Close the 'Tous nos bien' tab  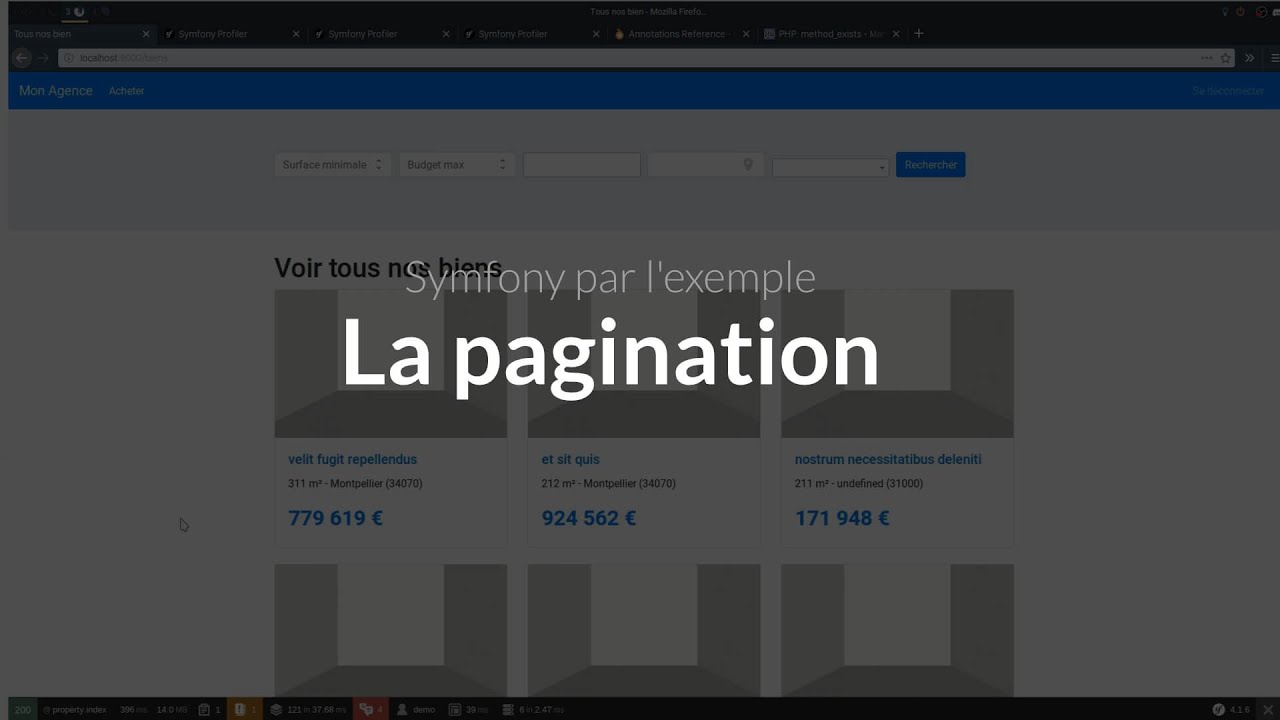coord(146,34)
